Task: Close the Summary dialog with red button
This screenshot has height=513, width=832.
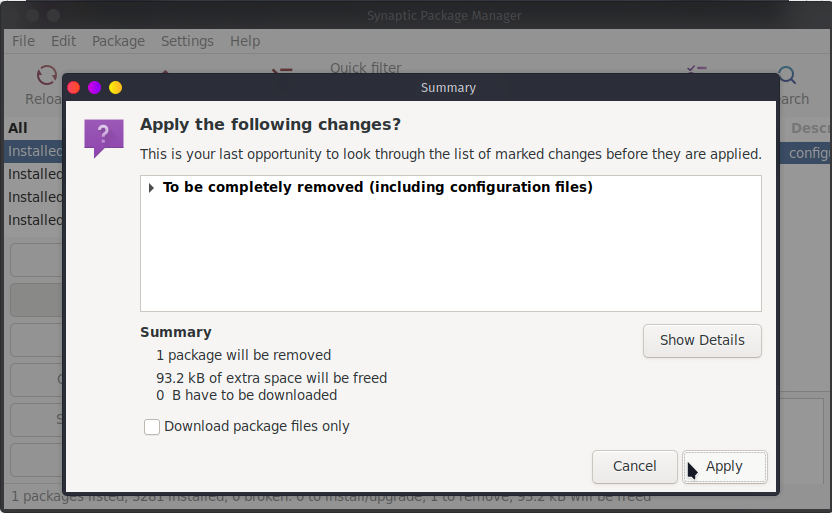Action: [x=74, y=88]
